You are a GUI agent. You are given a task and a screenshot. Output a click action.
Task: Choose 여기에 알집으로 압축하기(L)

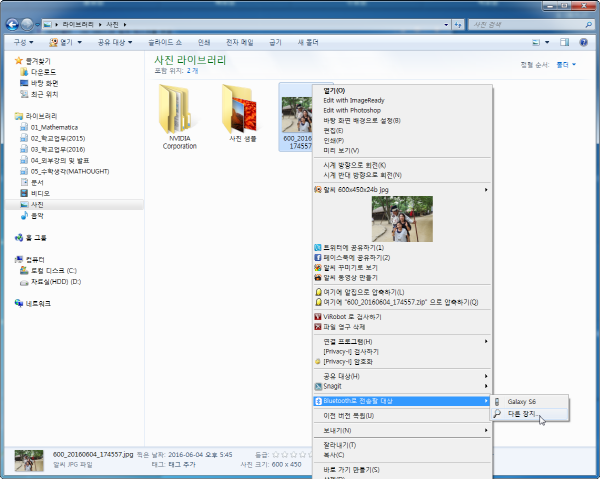pyautogui.click(x=402, y=292)
